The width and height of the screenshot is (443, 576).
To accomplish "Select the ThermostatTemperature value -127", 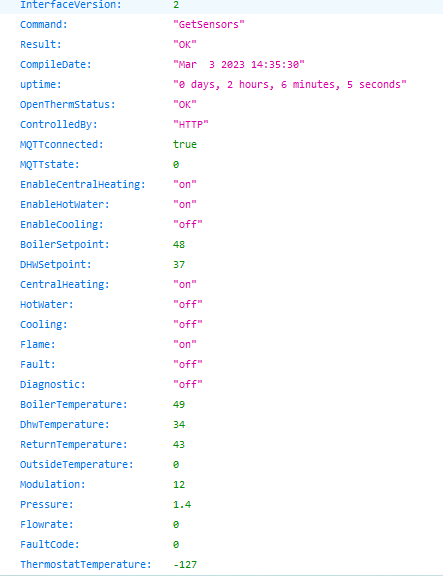I will tap(185, 565).
